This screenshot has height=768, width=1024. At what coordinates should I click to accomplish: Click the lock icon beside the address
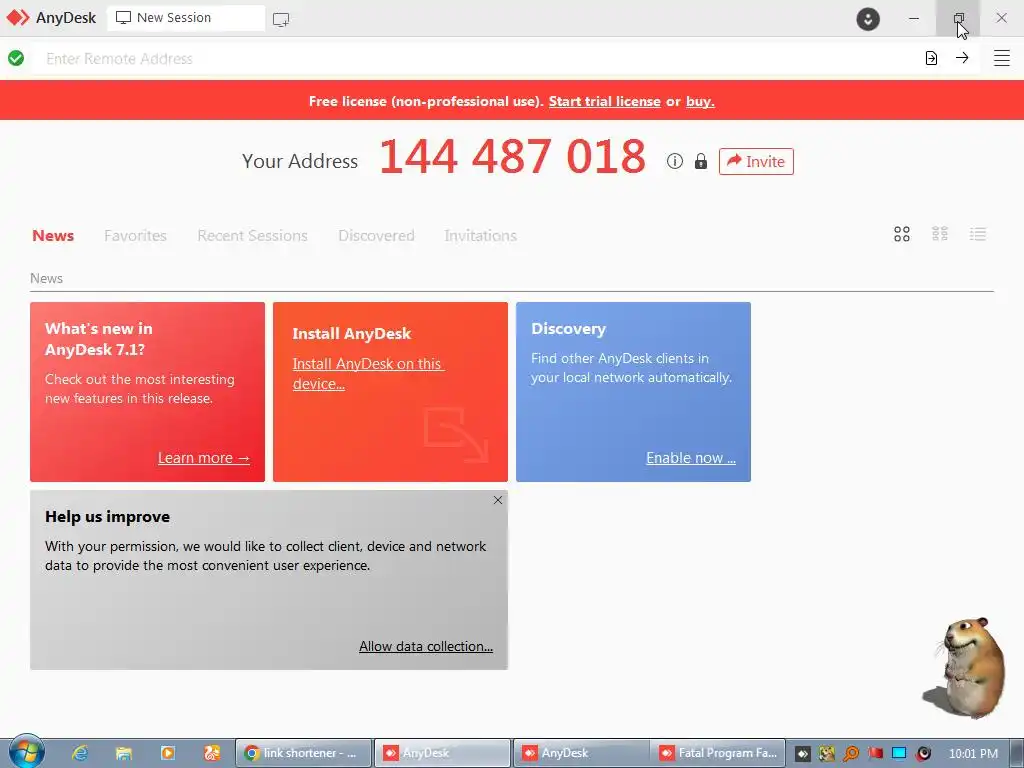pyautogui.click(x=701, y=161)
